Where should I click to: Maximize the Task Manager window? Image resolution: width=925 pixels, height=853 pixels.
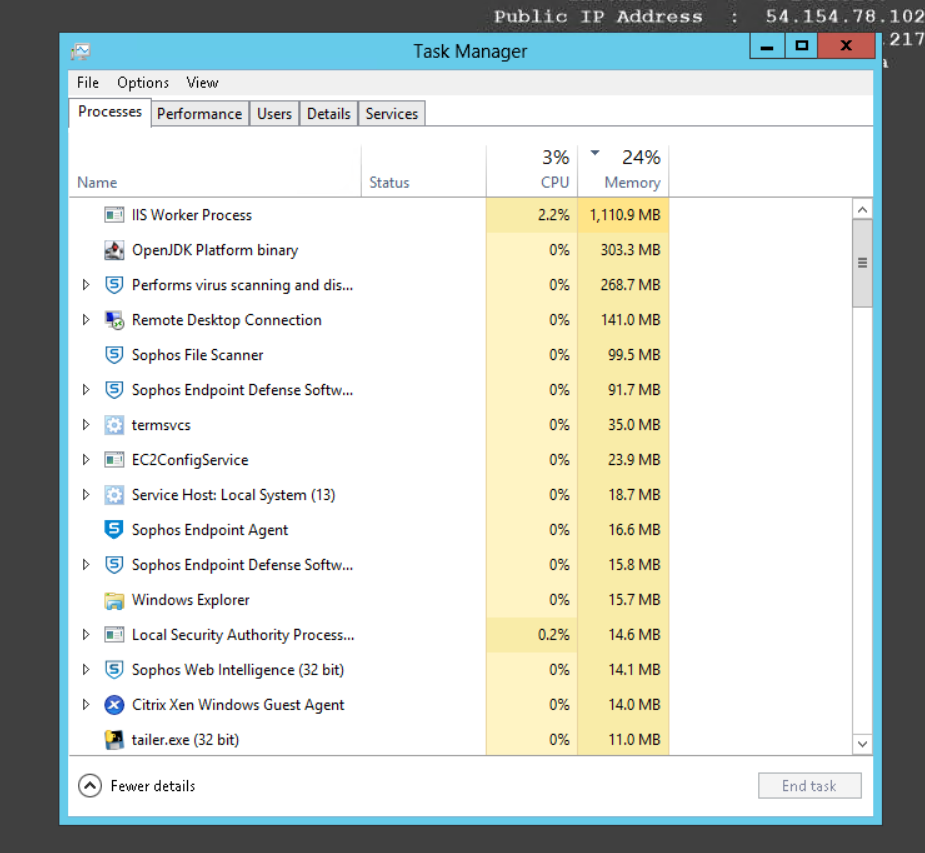801,46
